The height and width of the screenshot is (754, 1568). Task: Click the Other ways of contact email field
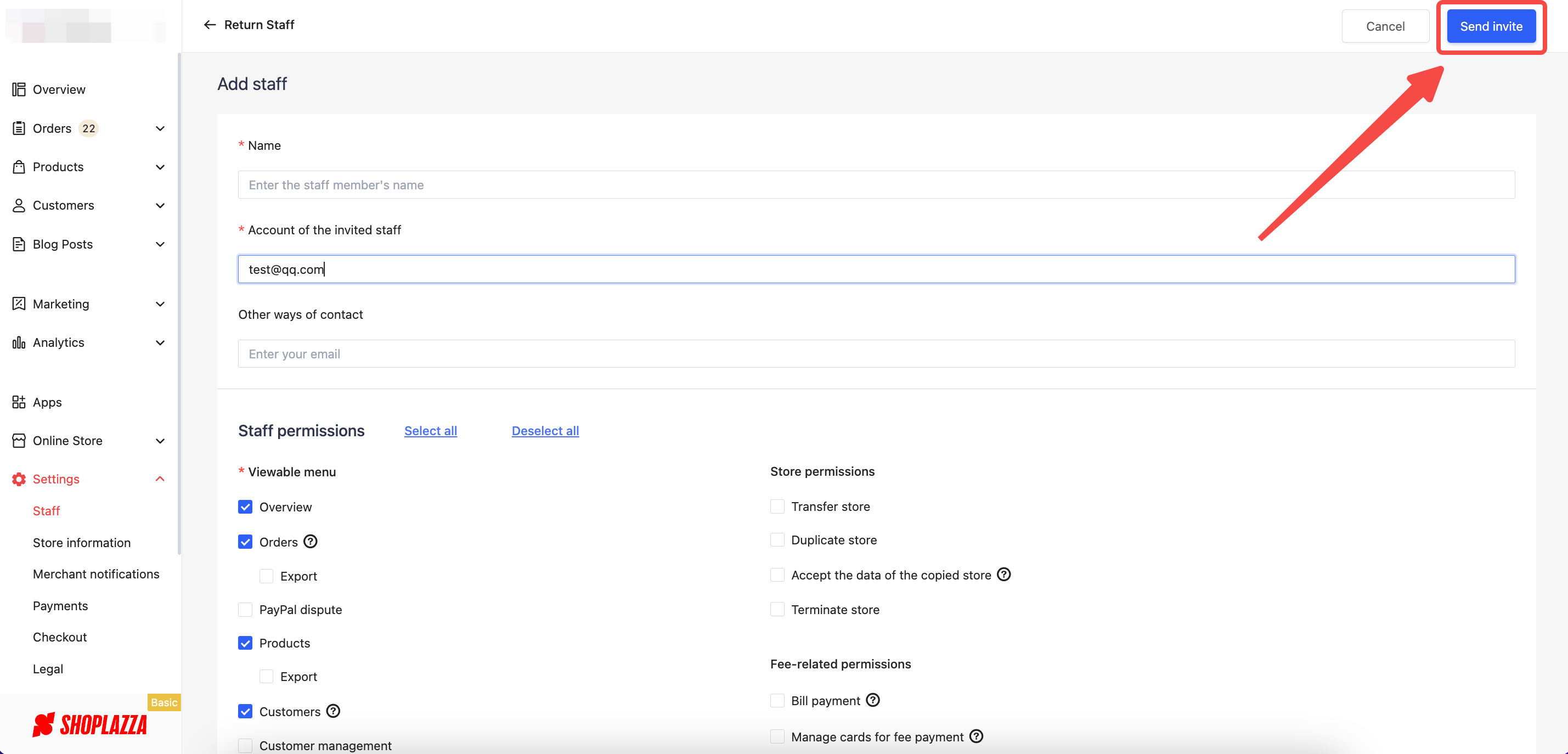[x=876, y=353]
